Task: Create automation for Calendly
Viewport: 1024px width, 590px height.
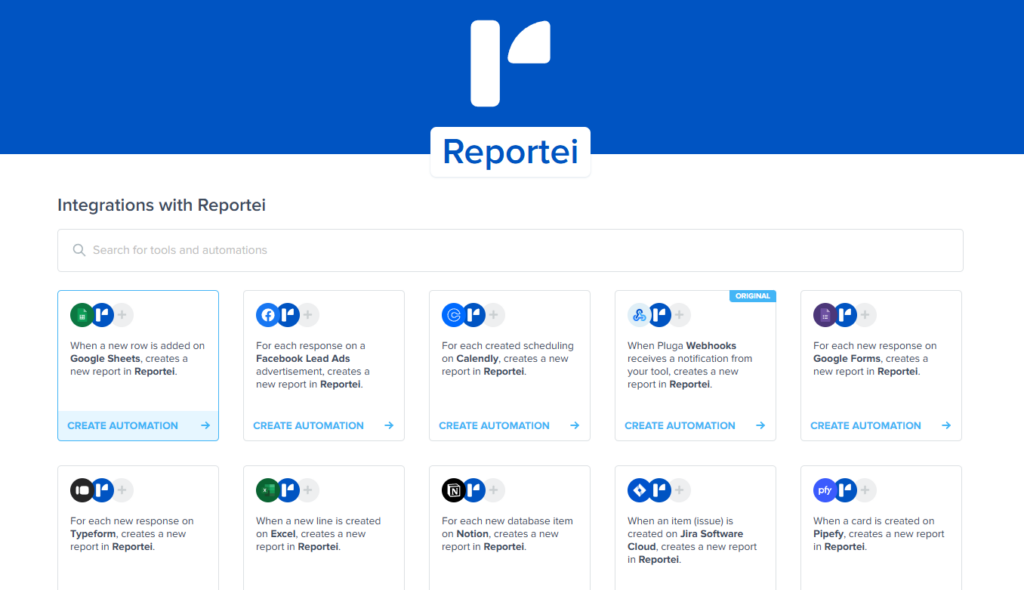Action: 510,425
